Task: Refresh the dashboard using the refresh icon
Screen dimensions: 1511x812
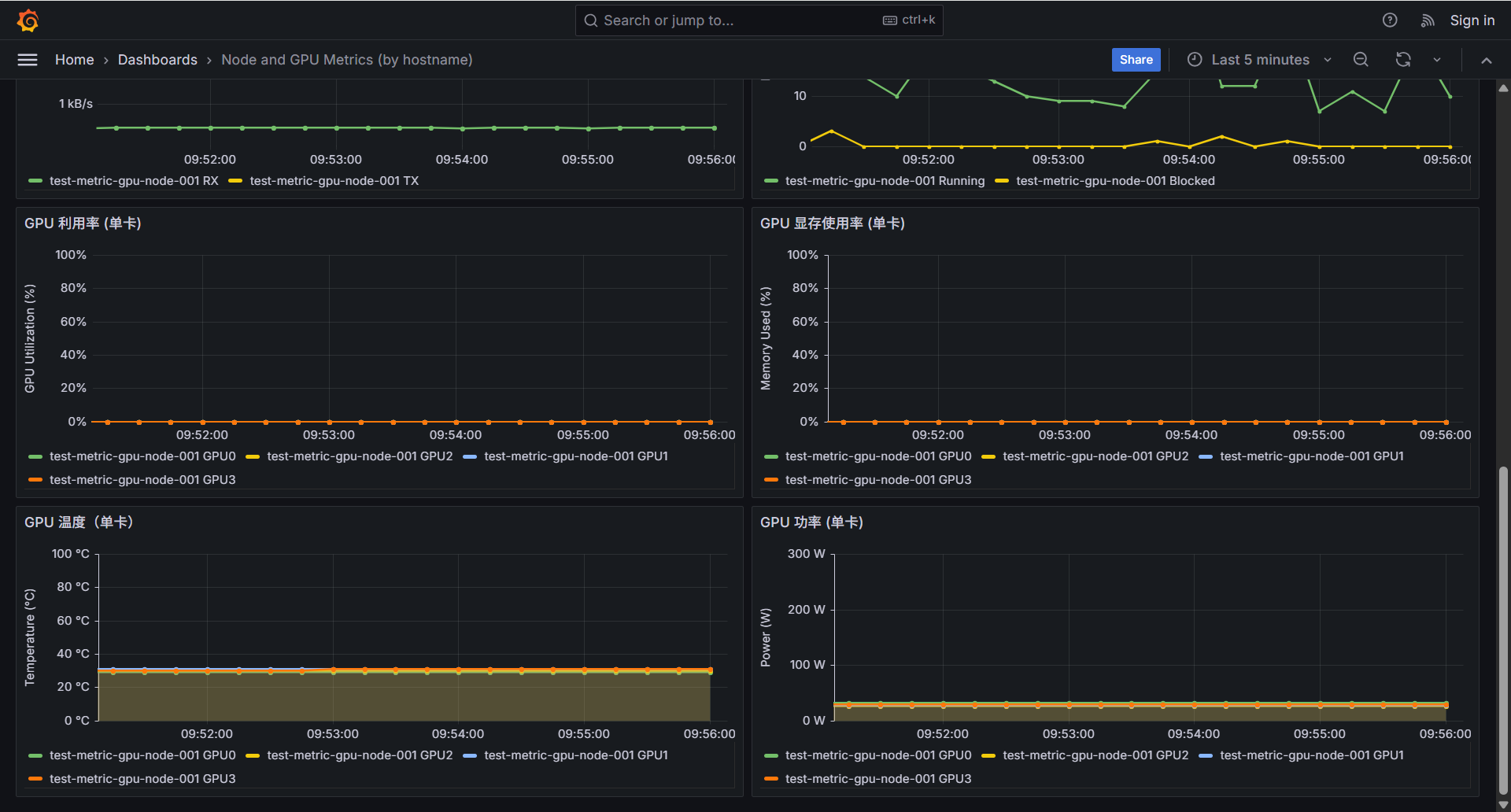Action: (1403, 60)
